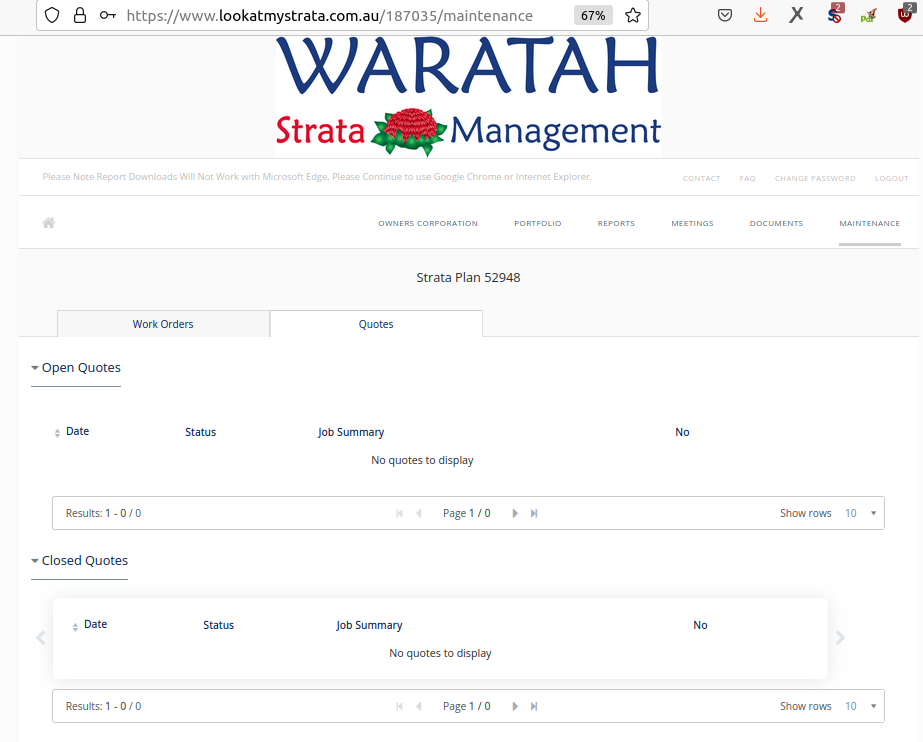
Task: Jump to first page of Closed Quotes
Action: (400, 706)
